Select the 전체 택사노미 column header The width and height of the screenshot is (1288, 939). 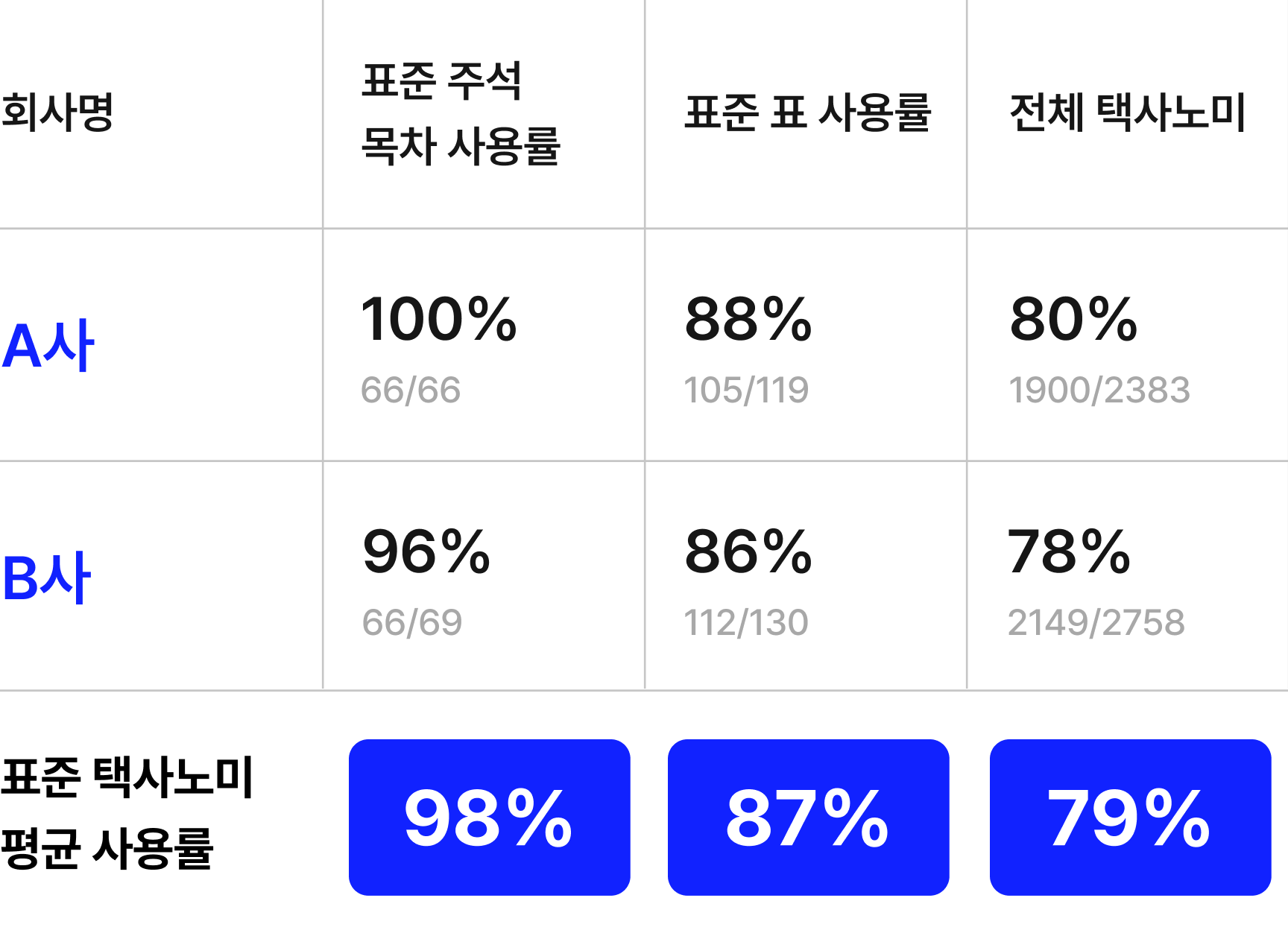(1127, 113)
